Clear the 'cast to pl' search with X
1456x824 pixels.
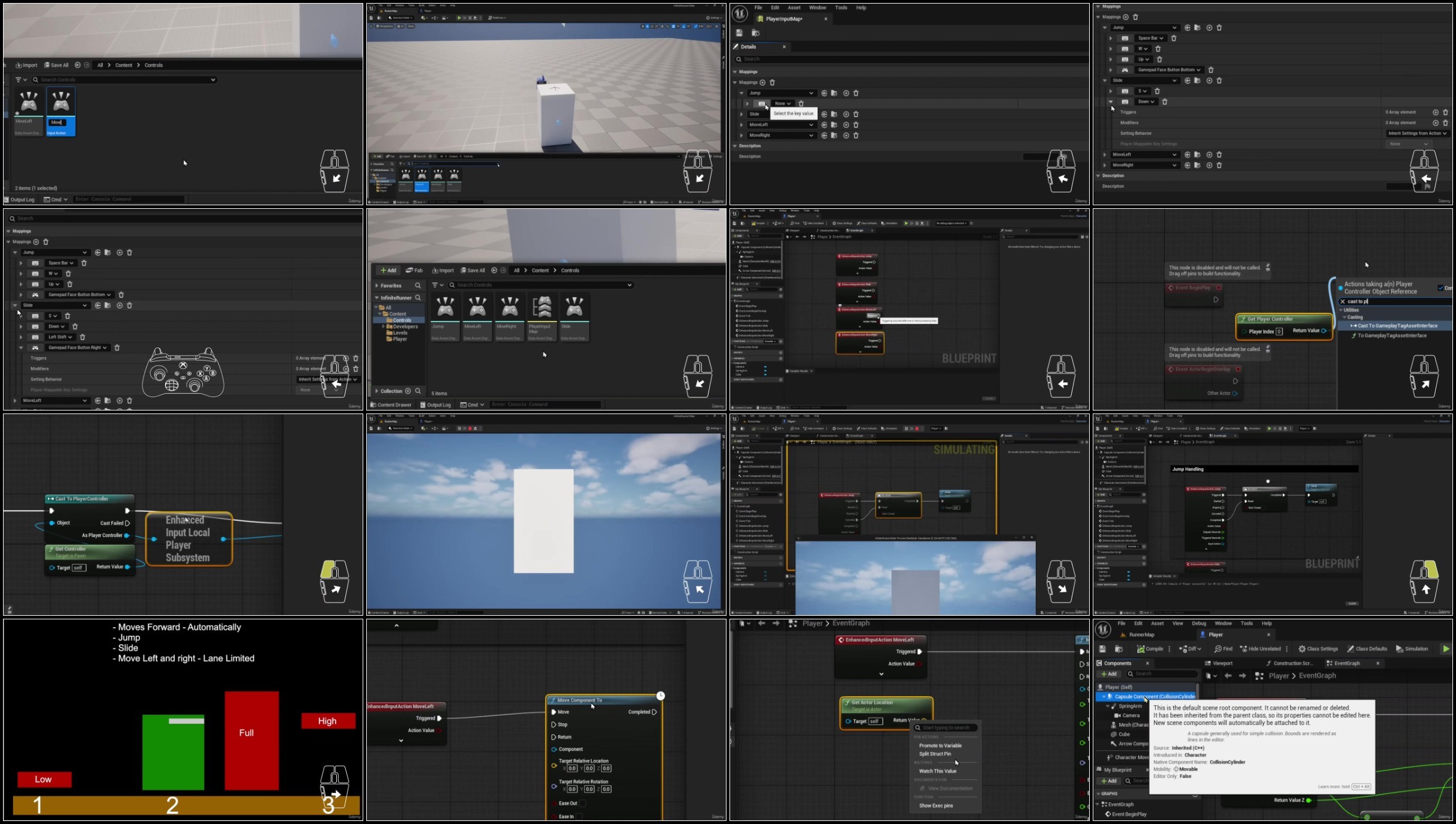(x=1343, y=302)
